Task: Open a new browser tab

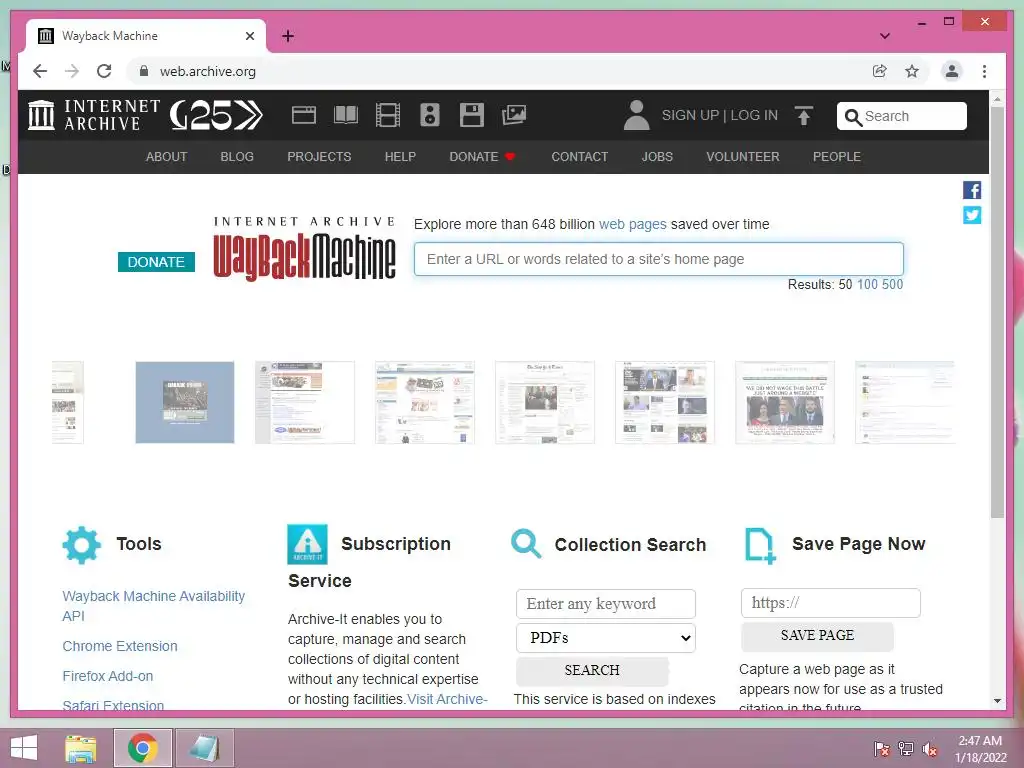Action: [x=288, y=36]
